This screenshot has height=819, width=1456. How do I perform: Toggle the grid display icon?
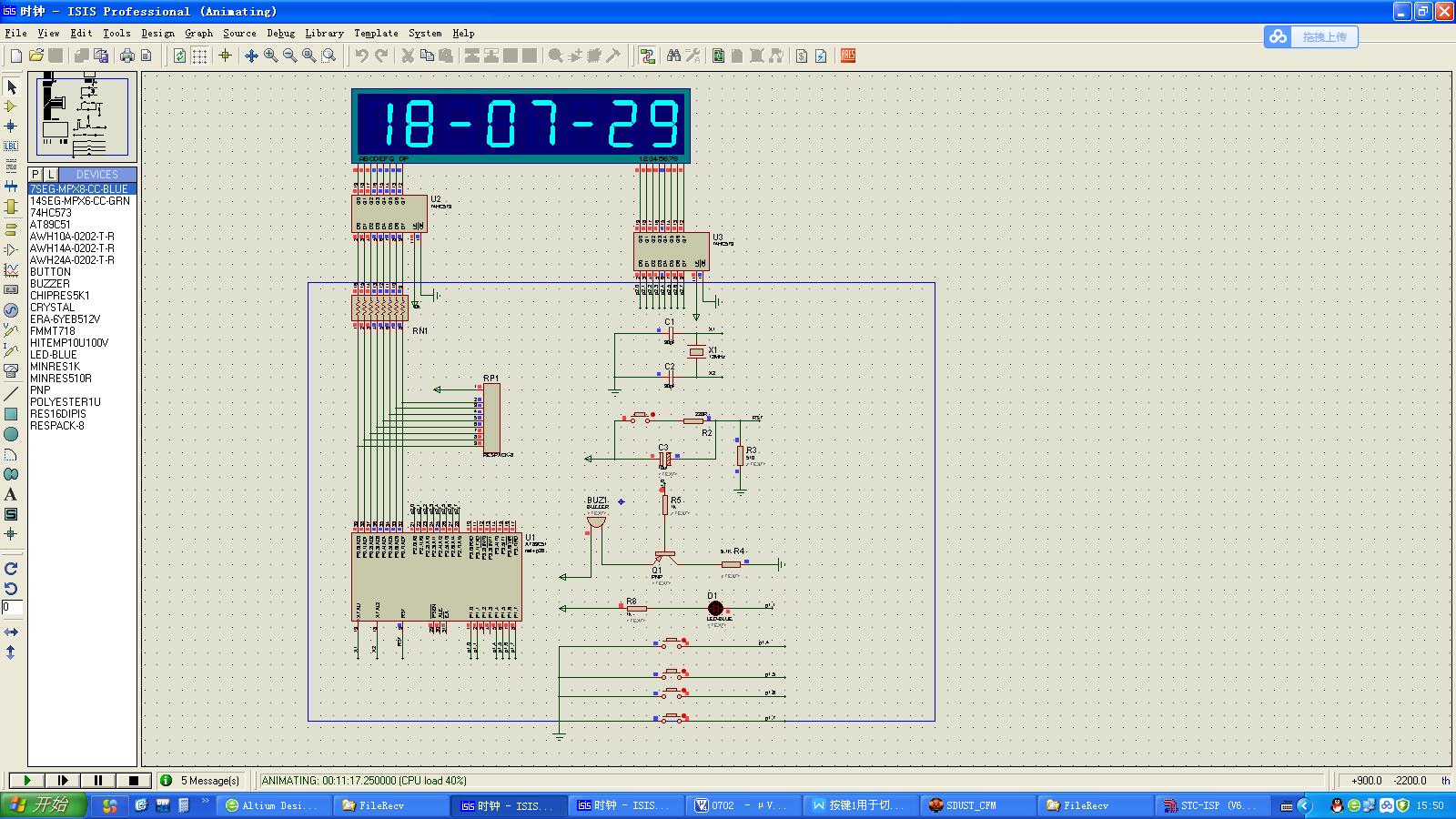(x=199, y=56)
